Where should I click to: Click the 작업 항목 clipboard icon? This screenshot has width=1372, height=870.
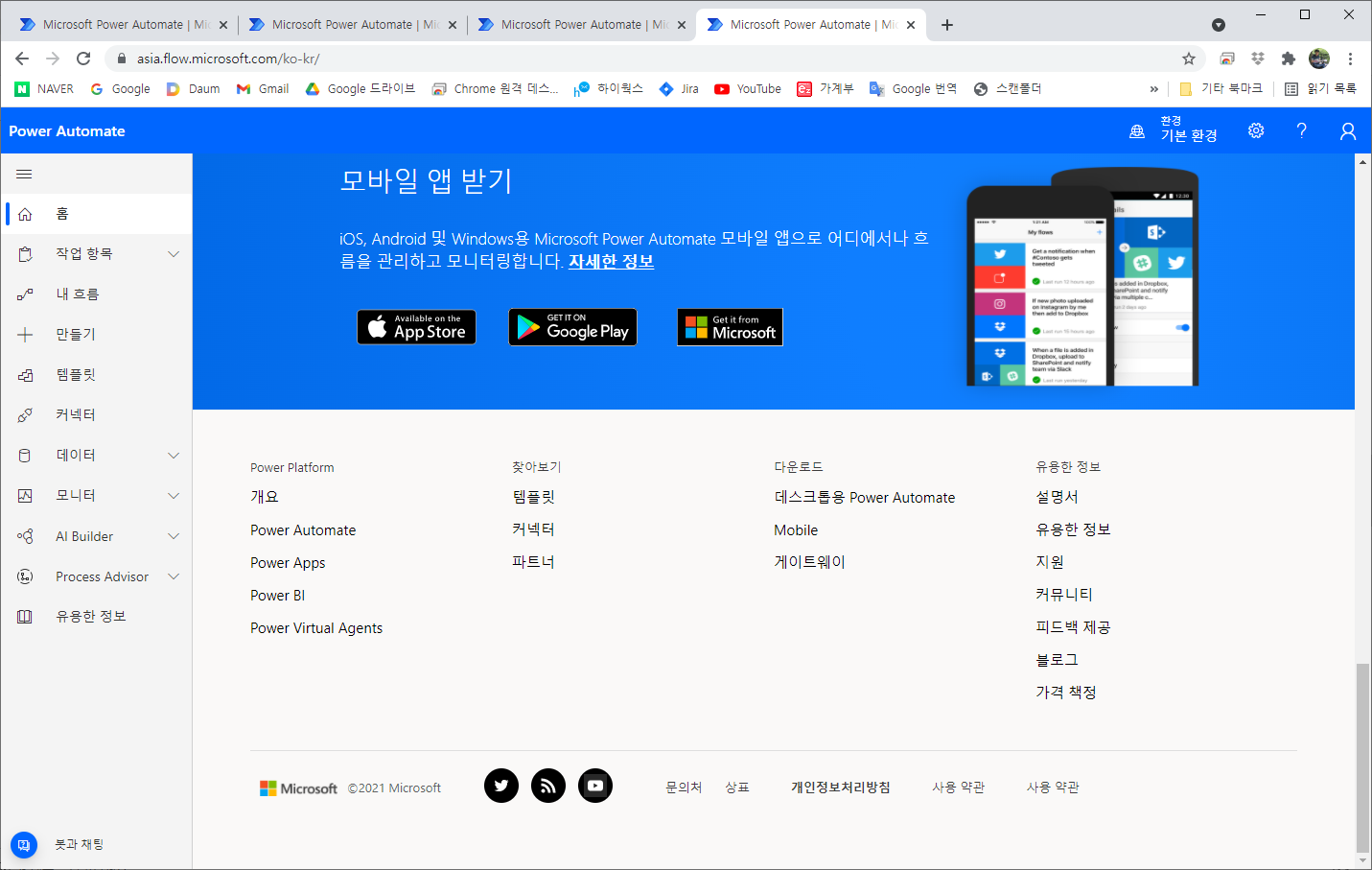[x=25, y=254]
